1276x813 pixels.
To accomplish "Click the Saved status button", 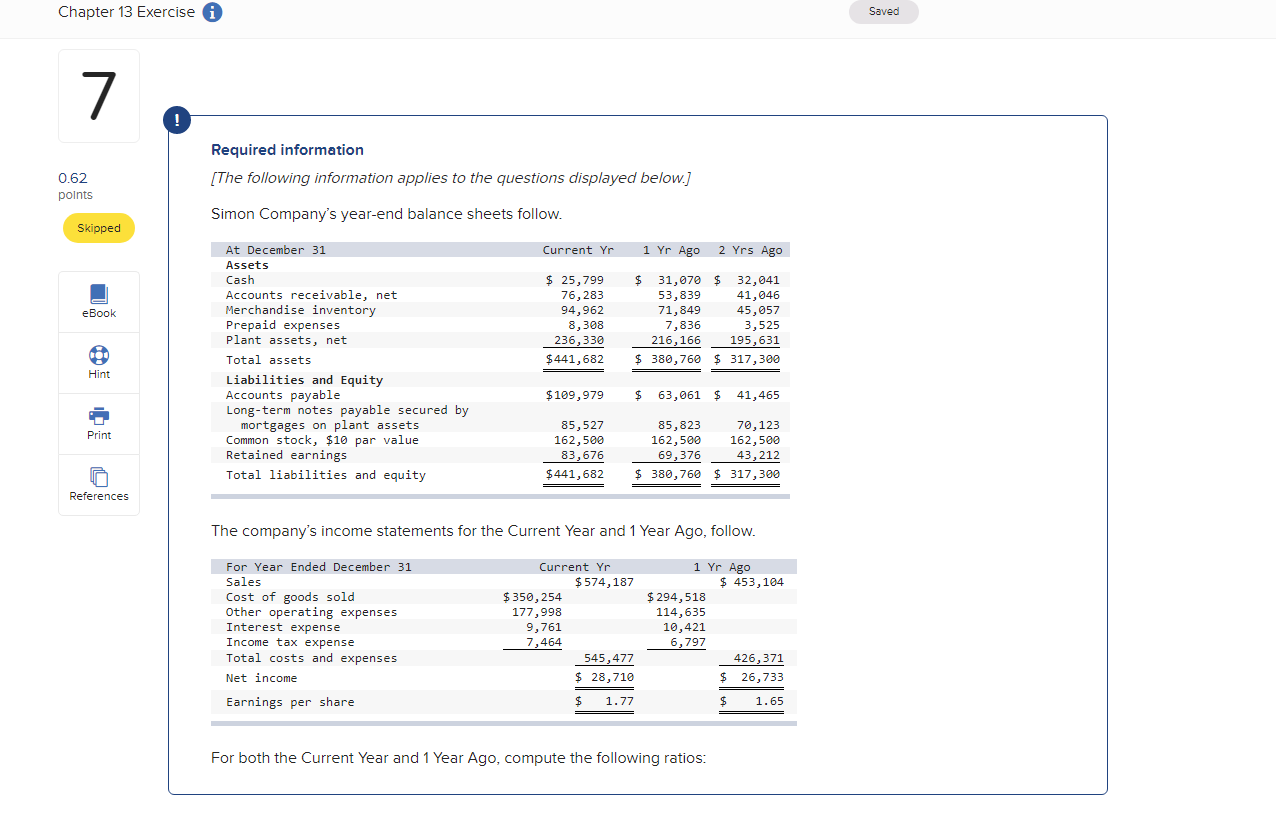I will click(884, 12).
